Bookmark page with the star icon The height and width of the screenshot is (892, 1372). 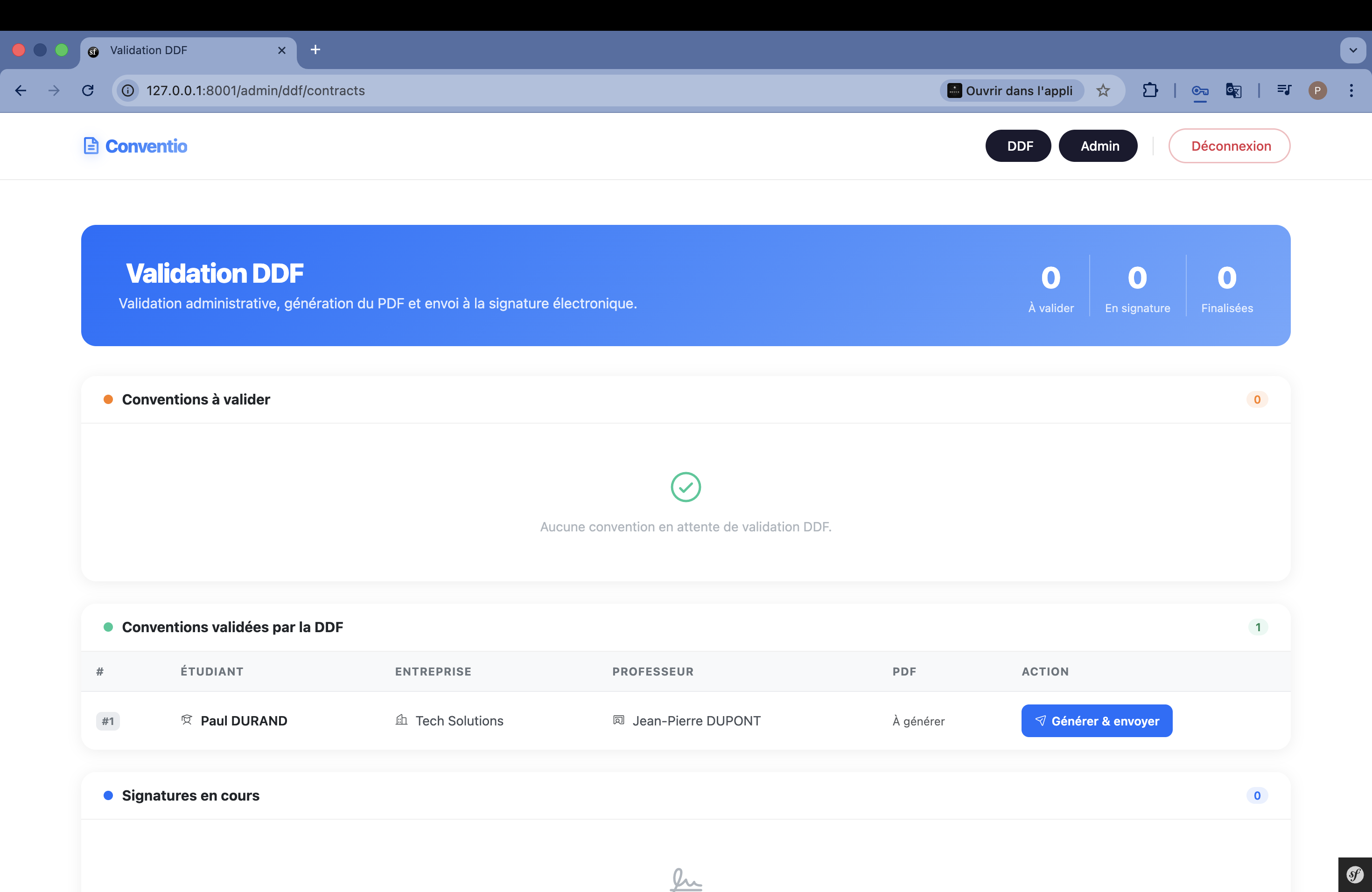coord(1103,91)
